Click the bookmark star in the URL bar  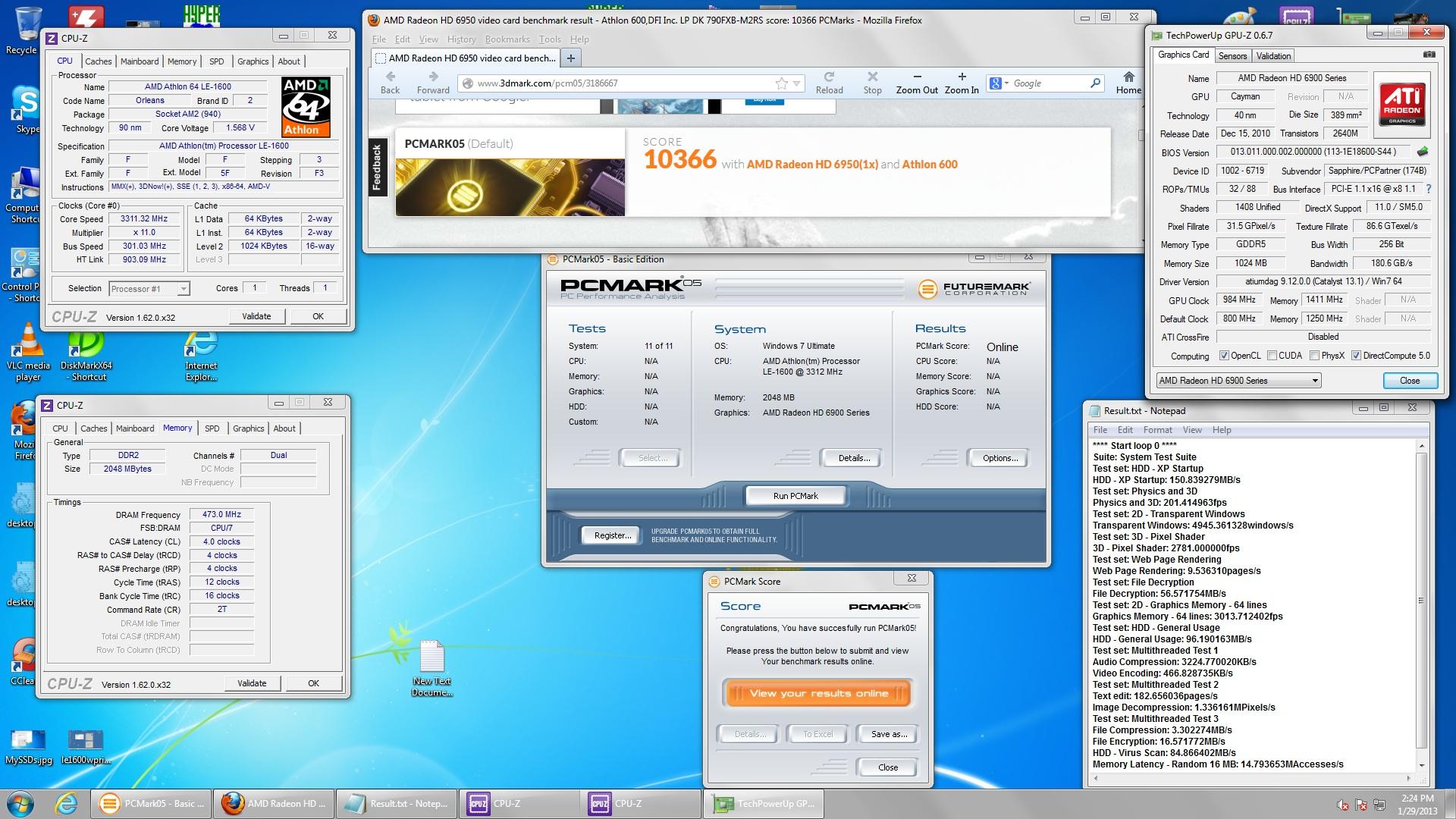click(x=781, y=83)
